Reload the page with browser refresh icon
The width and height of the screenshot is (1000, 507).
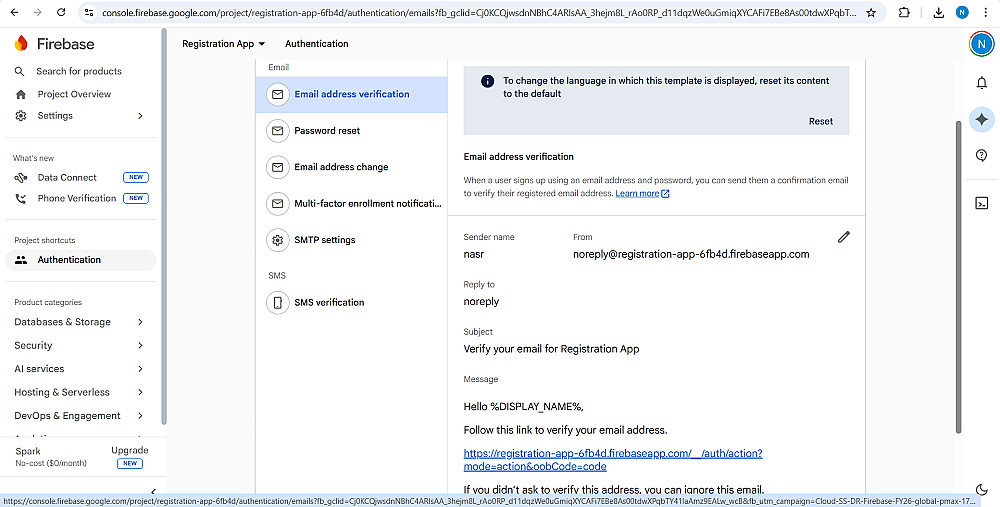61,12
